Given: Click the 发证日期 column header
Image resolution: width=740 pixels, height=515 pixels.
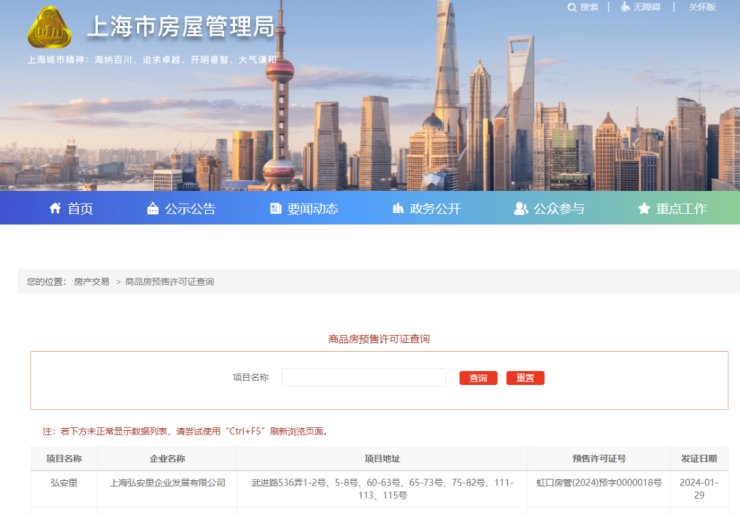Looking at the screenshot, I should pos(699,458).
